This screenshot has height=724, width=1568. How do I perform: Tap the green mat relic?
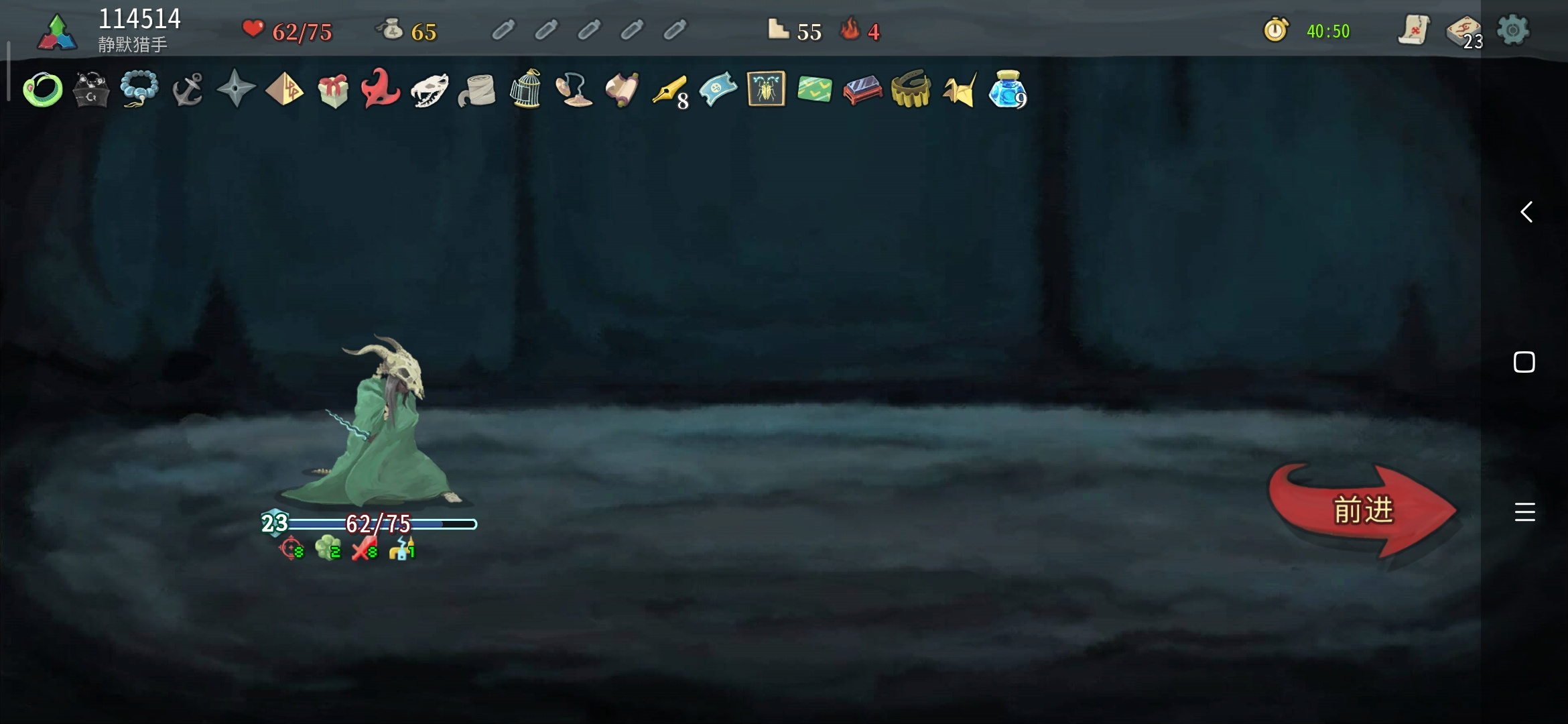[814, 90]
